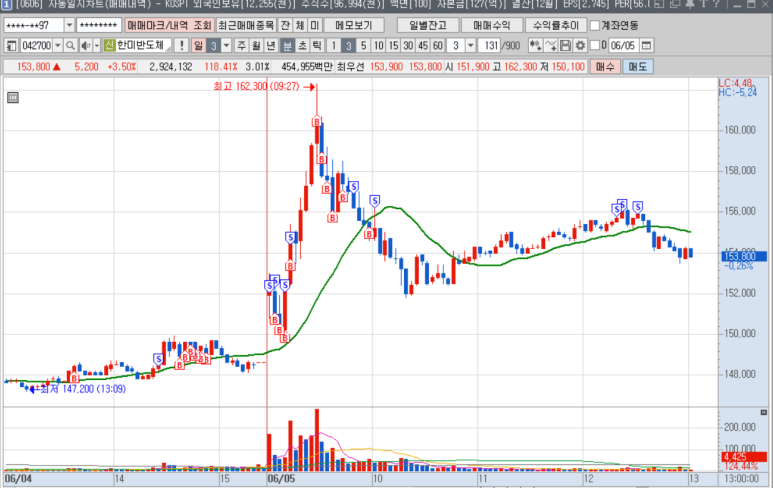Click the exclamation mark info icon
The image size is (773, 488).
pos(180,46)
